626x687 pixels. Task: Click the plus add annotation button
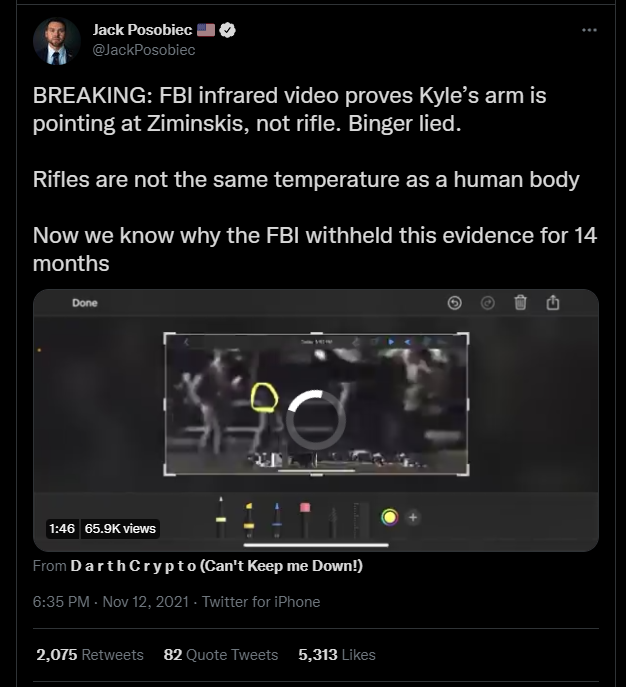tap(413, 517)
